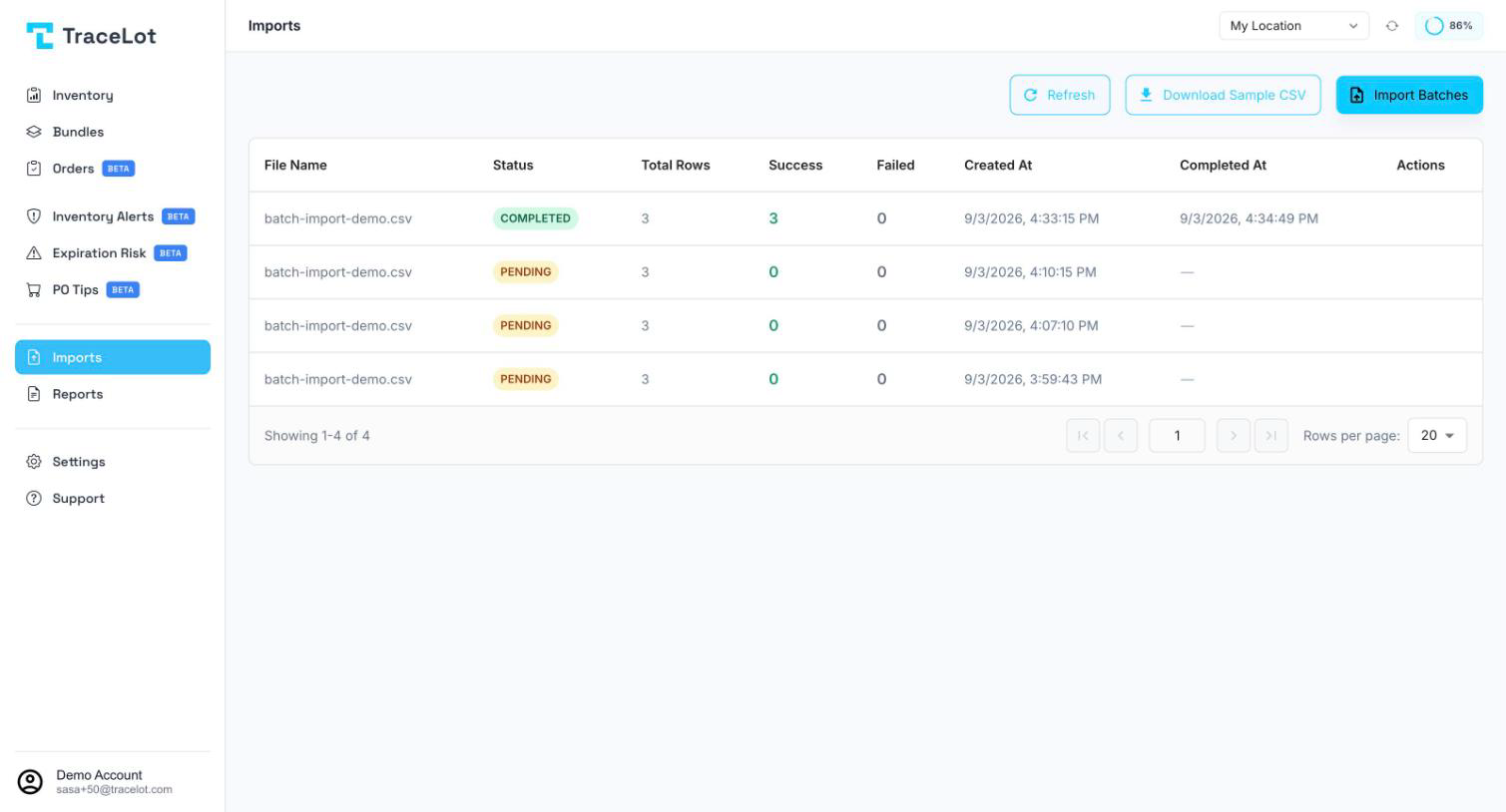Click the last page pagination icon

1271,436
